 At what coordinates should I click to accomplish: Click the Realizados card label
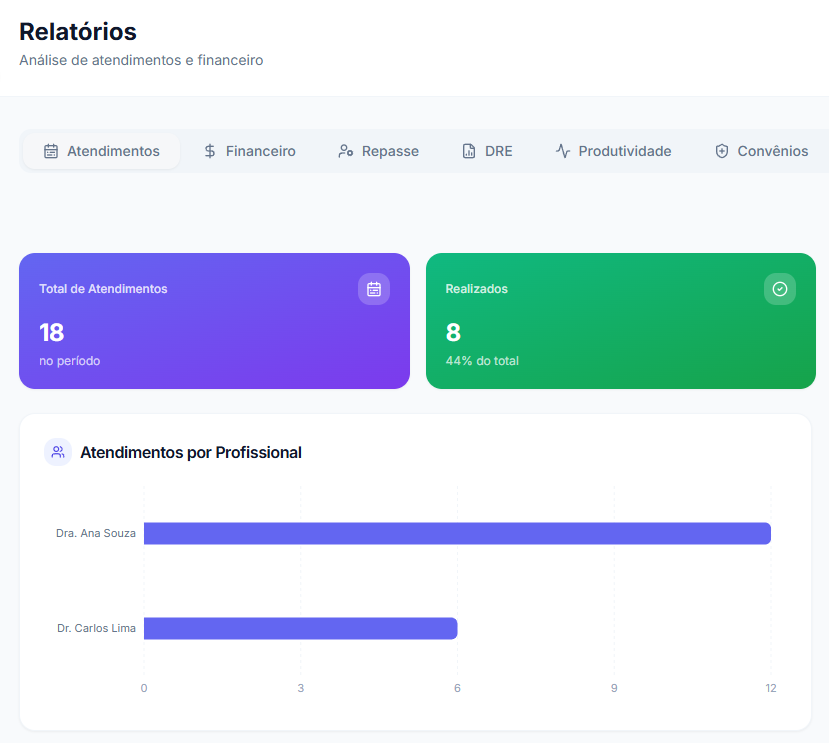tap(476, 289)
